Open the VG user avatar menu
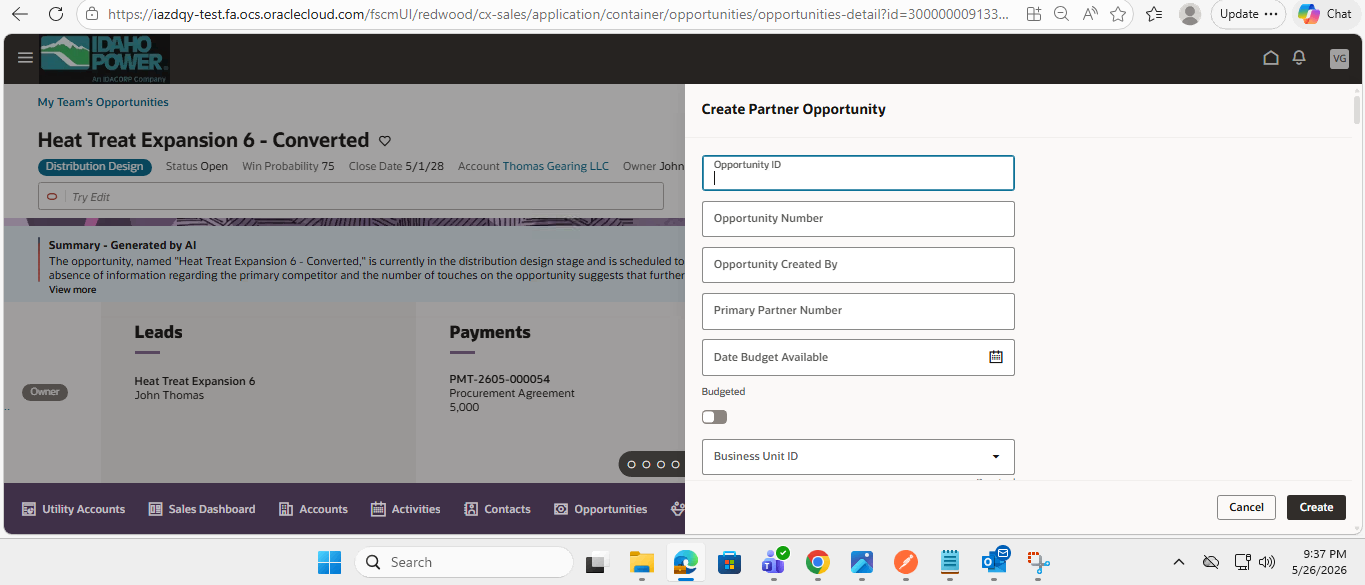Viewport: 1365px width, 585px height. (1339, 59)
